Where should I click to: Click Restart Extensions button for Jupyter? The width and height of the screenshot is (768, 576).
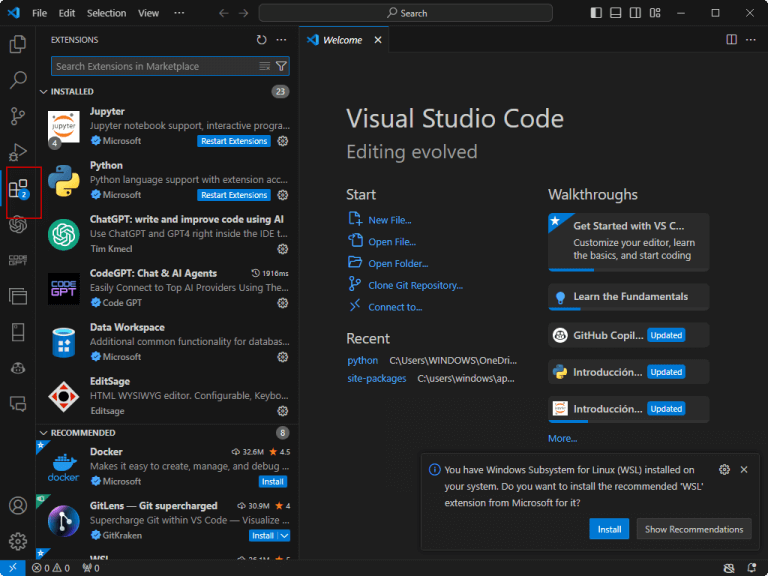234,141
